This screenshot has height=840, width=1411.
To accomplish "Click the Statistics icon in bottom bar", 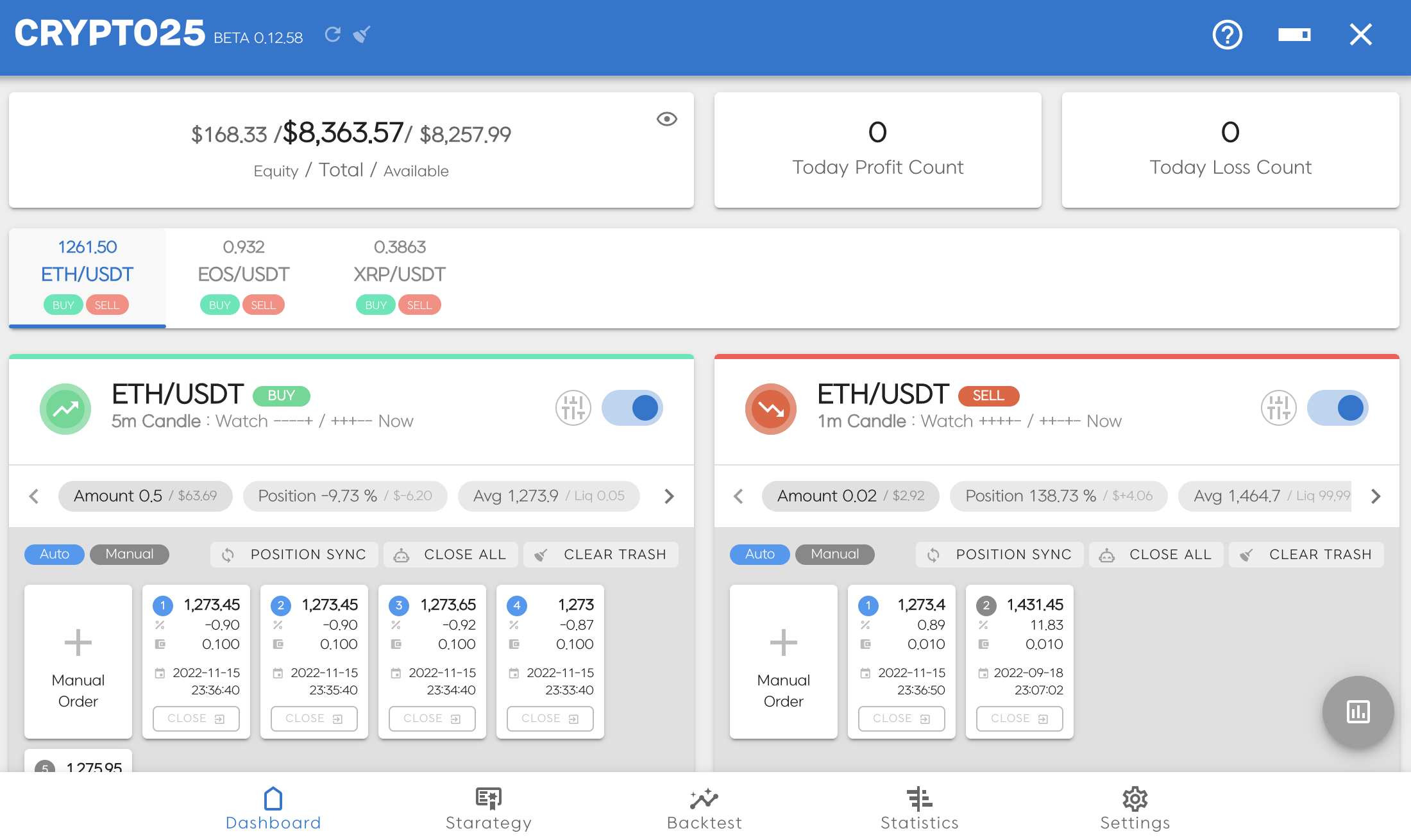I will [920, 799].
